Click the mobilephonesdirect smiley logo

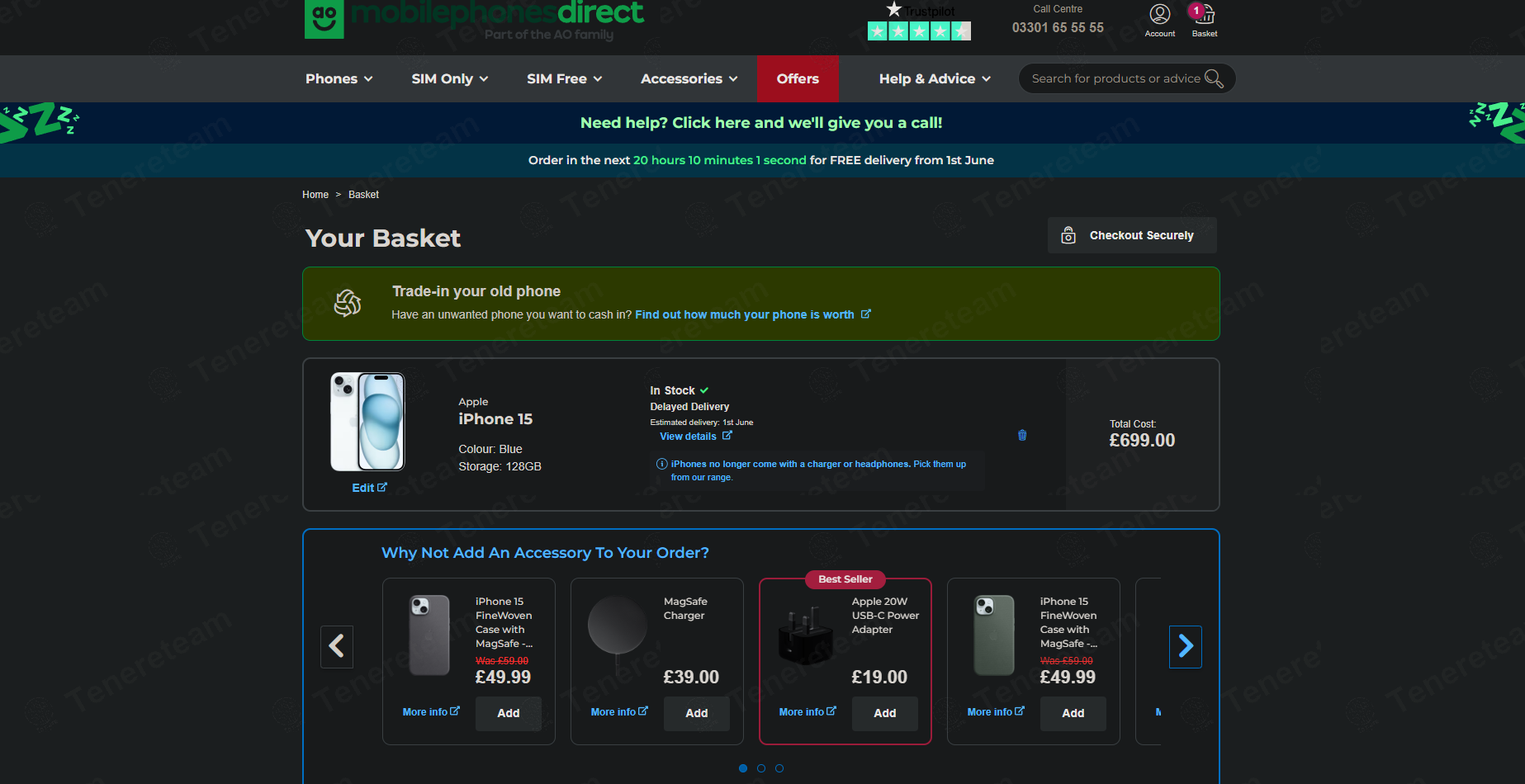pyautogui.click(x=324, y=17)
